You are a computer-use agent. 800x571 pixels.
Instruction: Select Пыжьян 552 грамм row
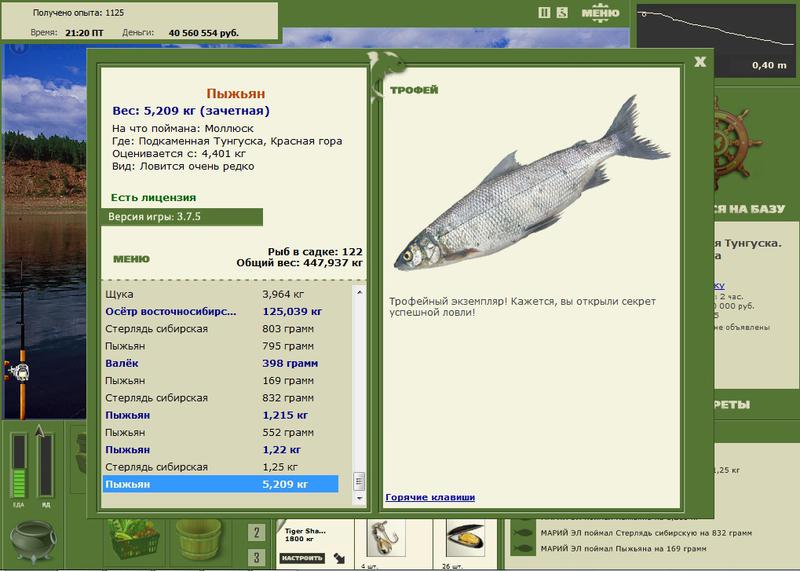click(x=220, y=433)
